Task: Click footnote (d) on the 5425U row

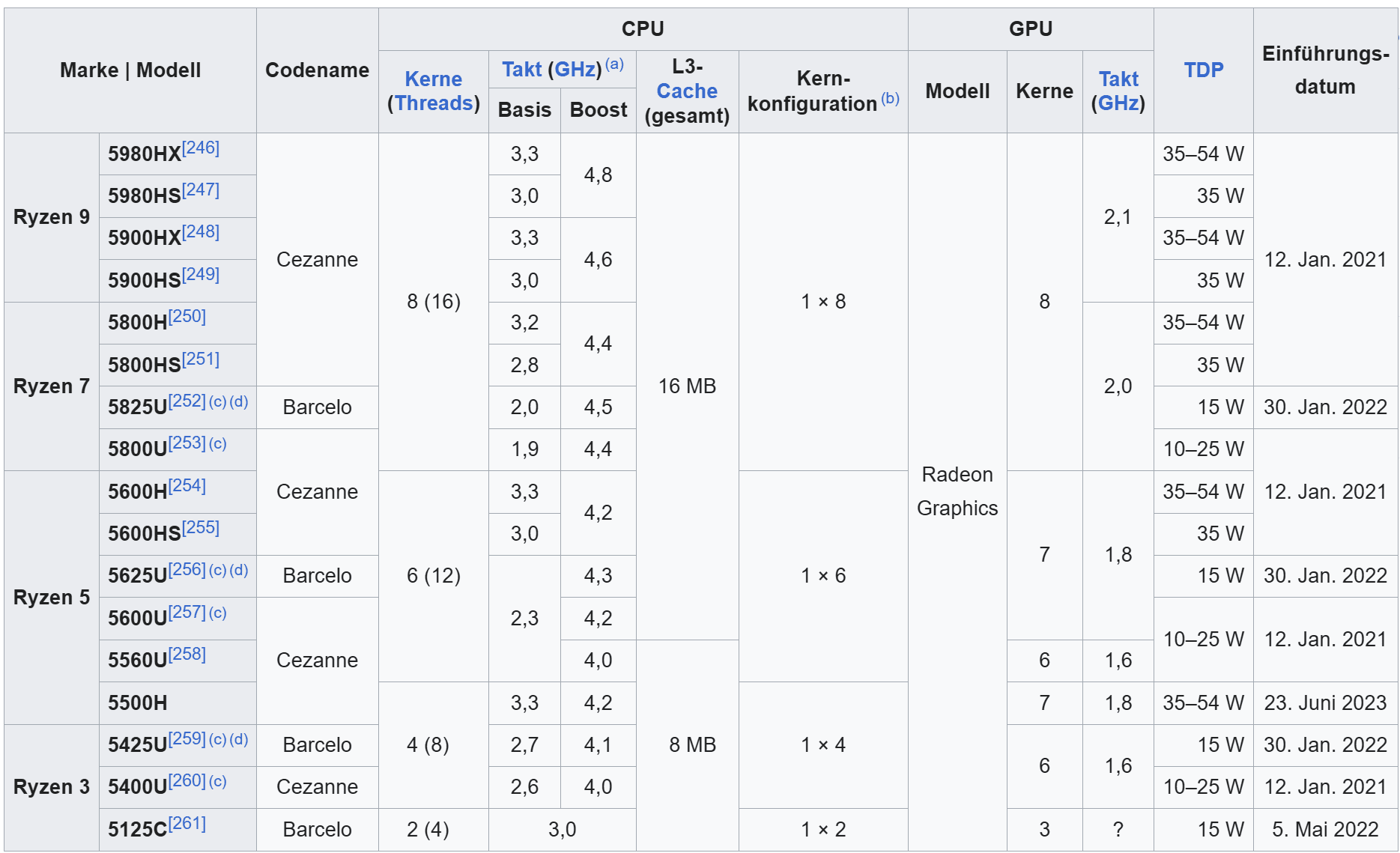Action: (x=239, y=739)
